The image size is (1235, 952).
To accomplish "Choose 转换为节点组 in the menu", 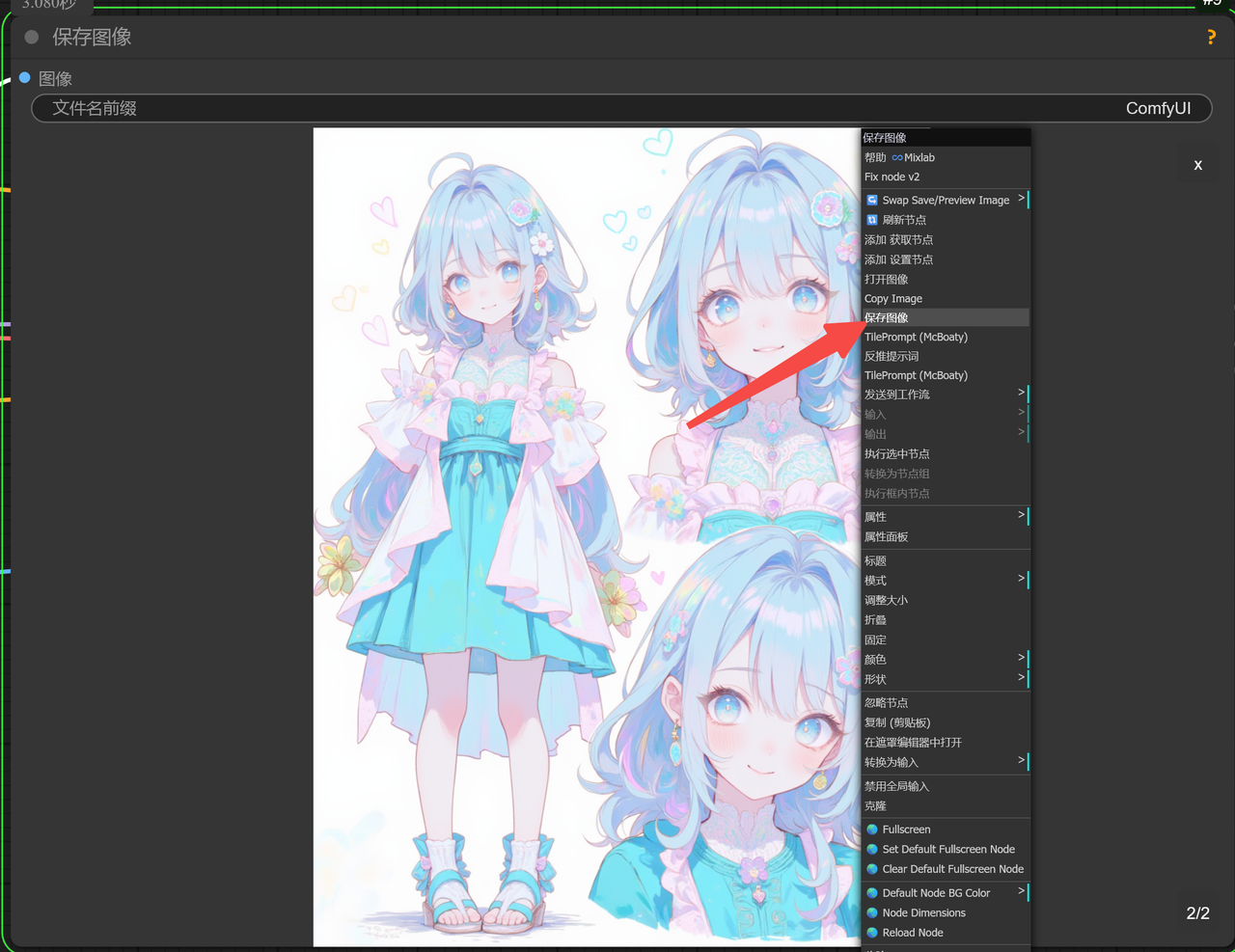I will coord(946,474).
